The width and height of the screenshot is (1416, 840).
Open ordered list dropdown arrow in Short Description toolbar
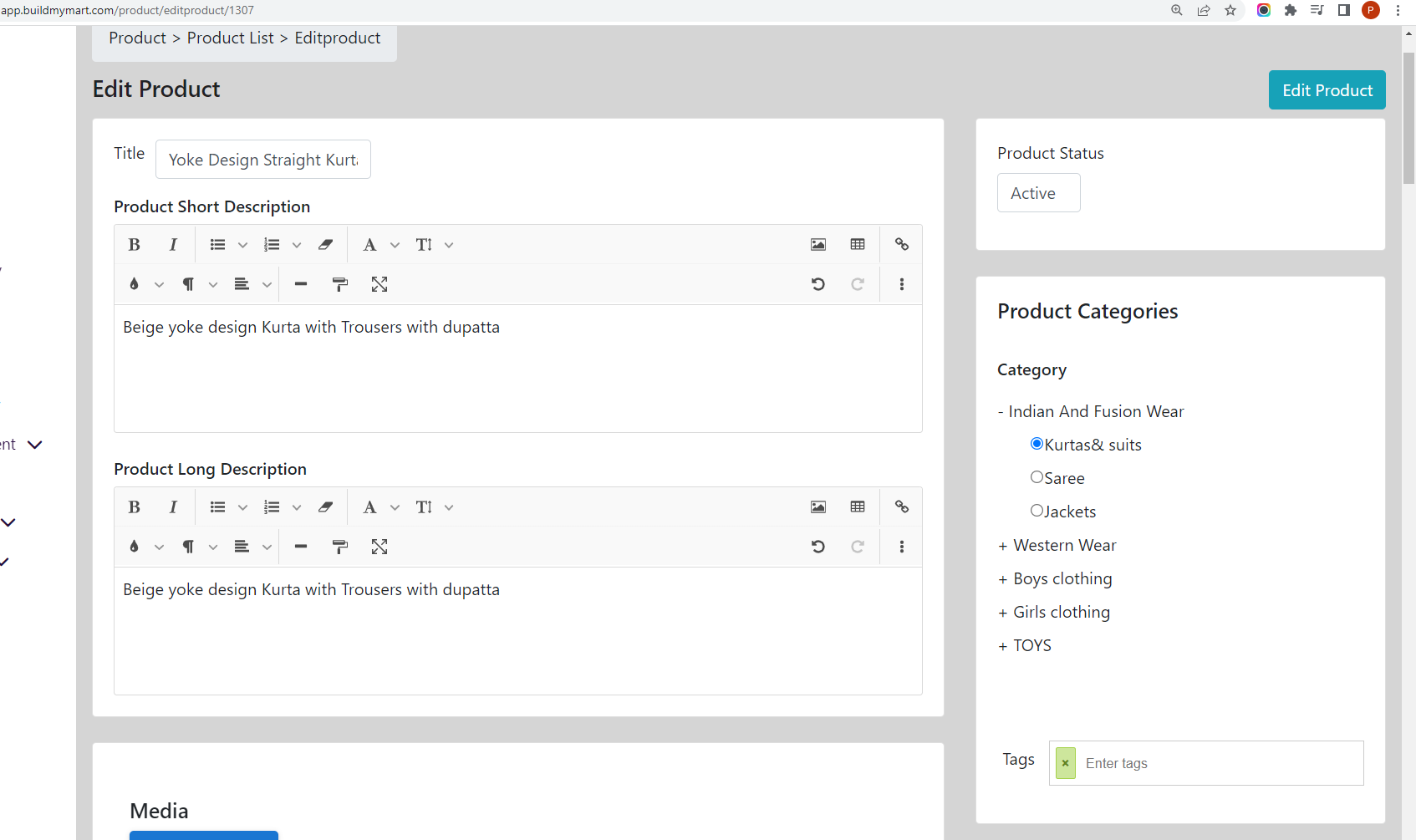tap(297, 245)
